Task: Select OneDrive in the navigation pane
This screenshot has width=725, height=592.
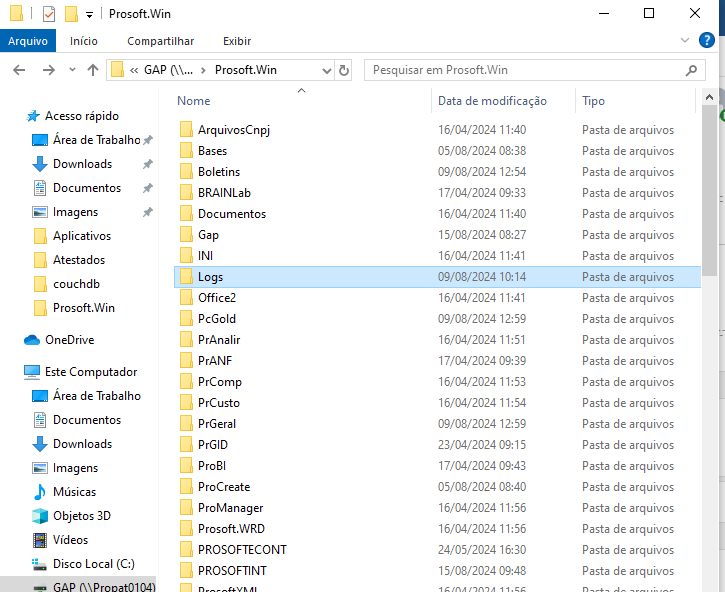Action: point(69,340)
